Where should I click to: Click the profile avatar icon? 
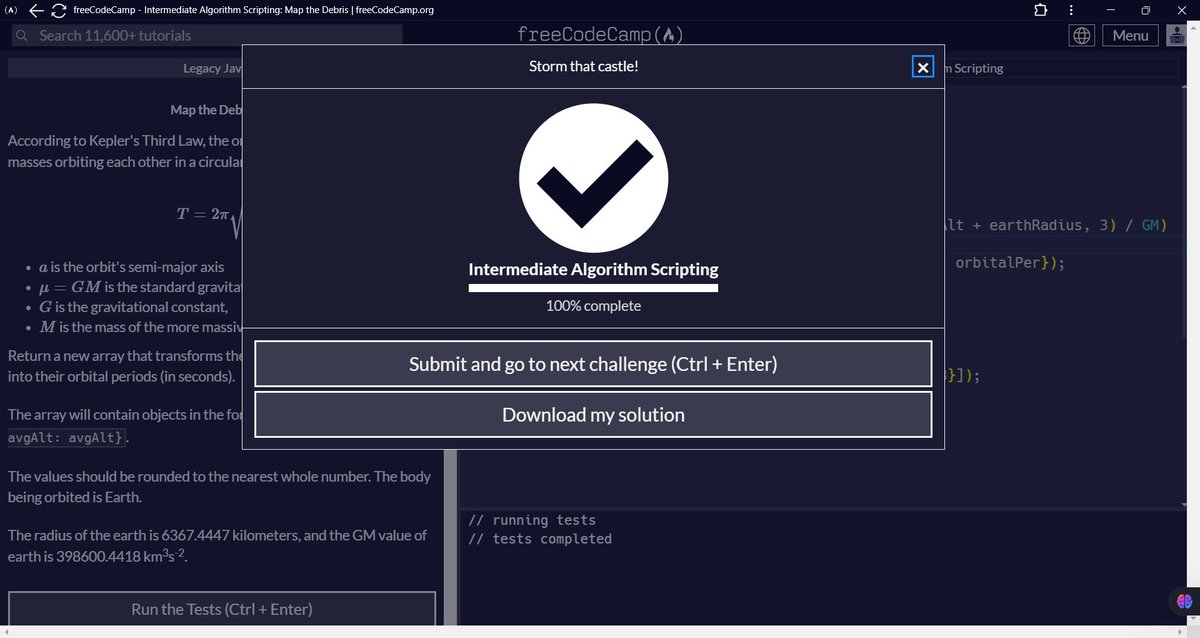pos(1177,35)
